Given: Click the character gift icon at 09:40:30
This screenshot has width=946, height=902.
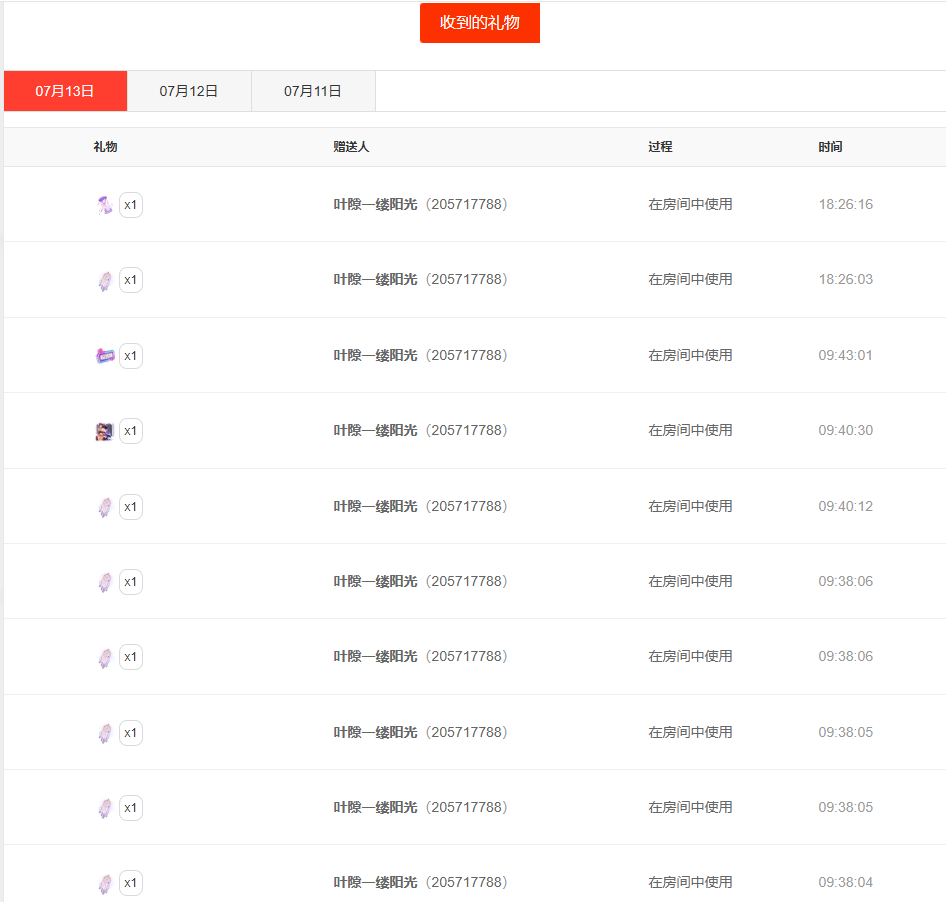Looking at the screenshot, I should [104, 431].
